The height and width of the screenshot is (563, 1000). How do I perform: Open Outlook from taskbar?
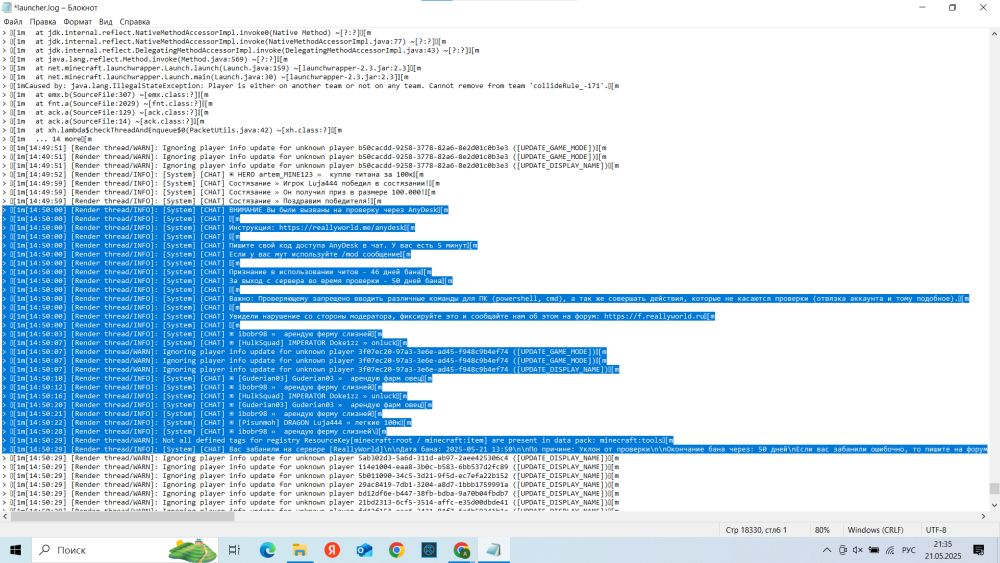(x=364, y=550)
